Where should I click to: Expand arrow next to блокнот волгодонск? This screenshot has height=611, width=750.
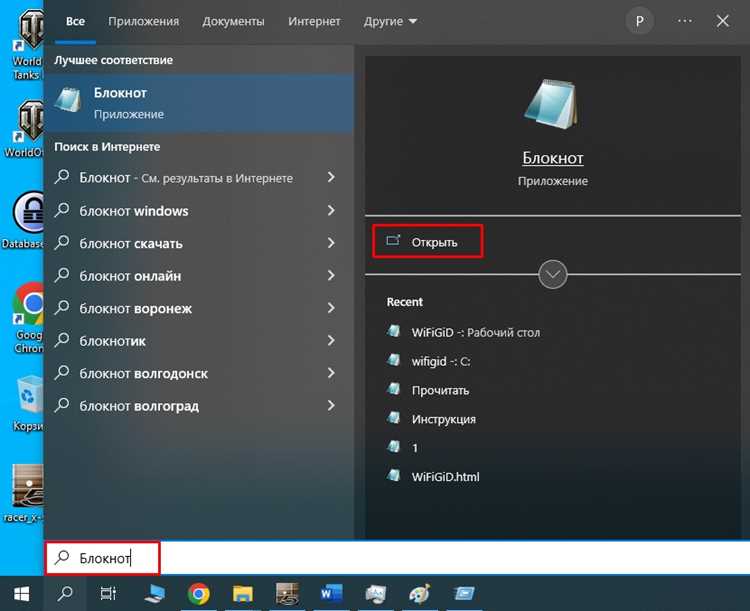(331, 373)
